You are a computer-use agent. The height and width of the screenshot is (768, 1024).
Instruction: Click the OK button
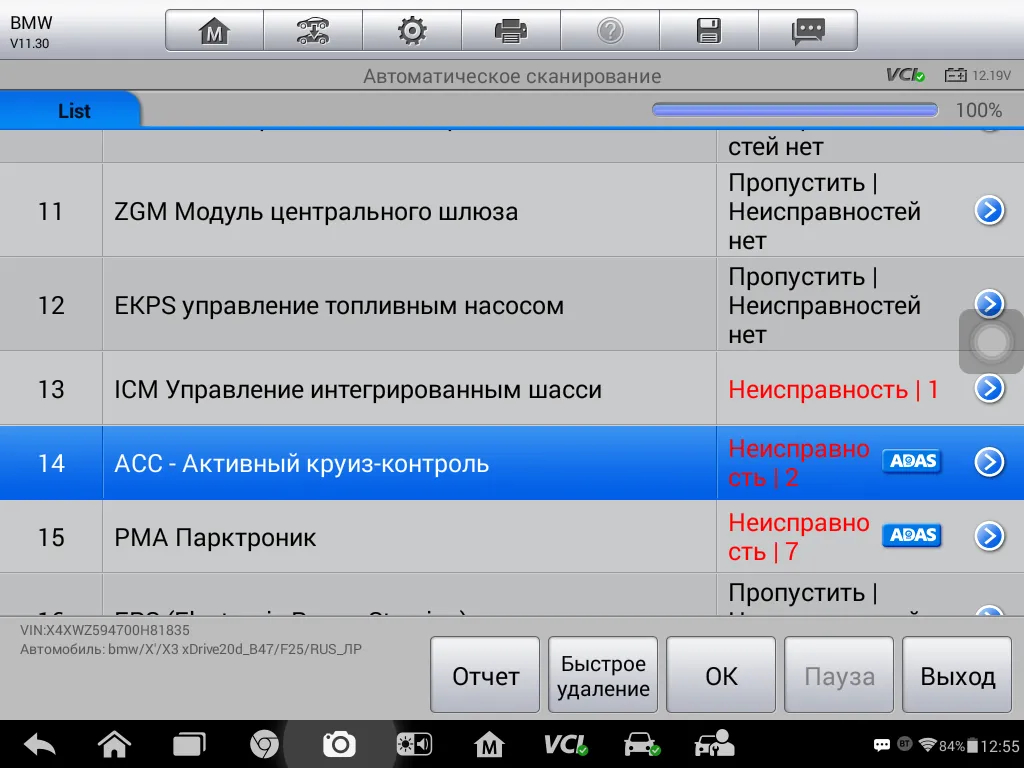tap(721, 675)
